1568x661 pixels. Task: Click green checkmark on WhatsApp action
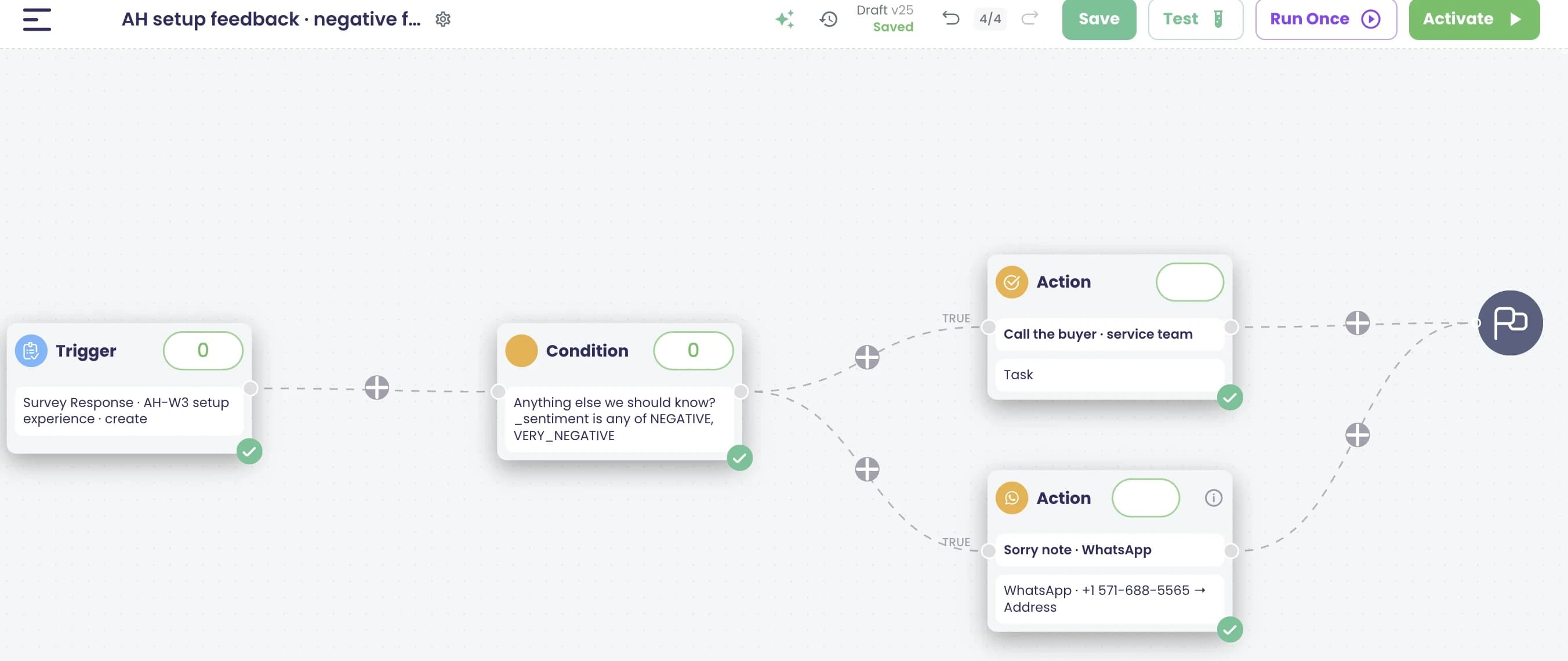1229,630
